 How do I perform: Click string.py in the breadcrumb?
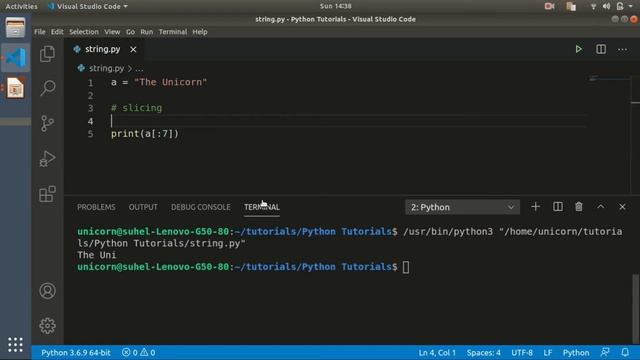point(106,68)
